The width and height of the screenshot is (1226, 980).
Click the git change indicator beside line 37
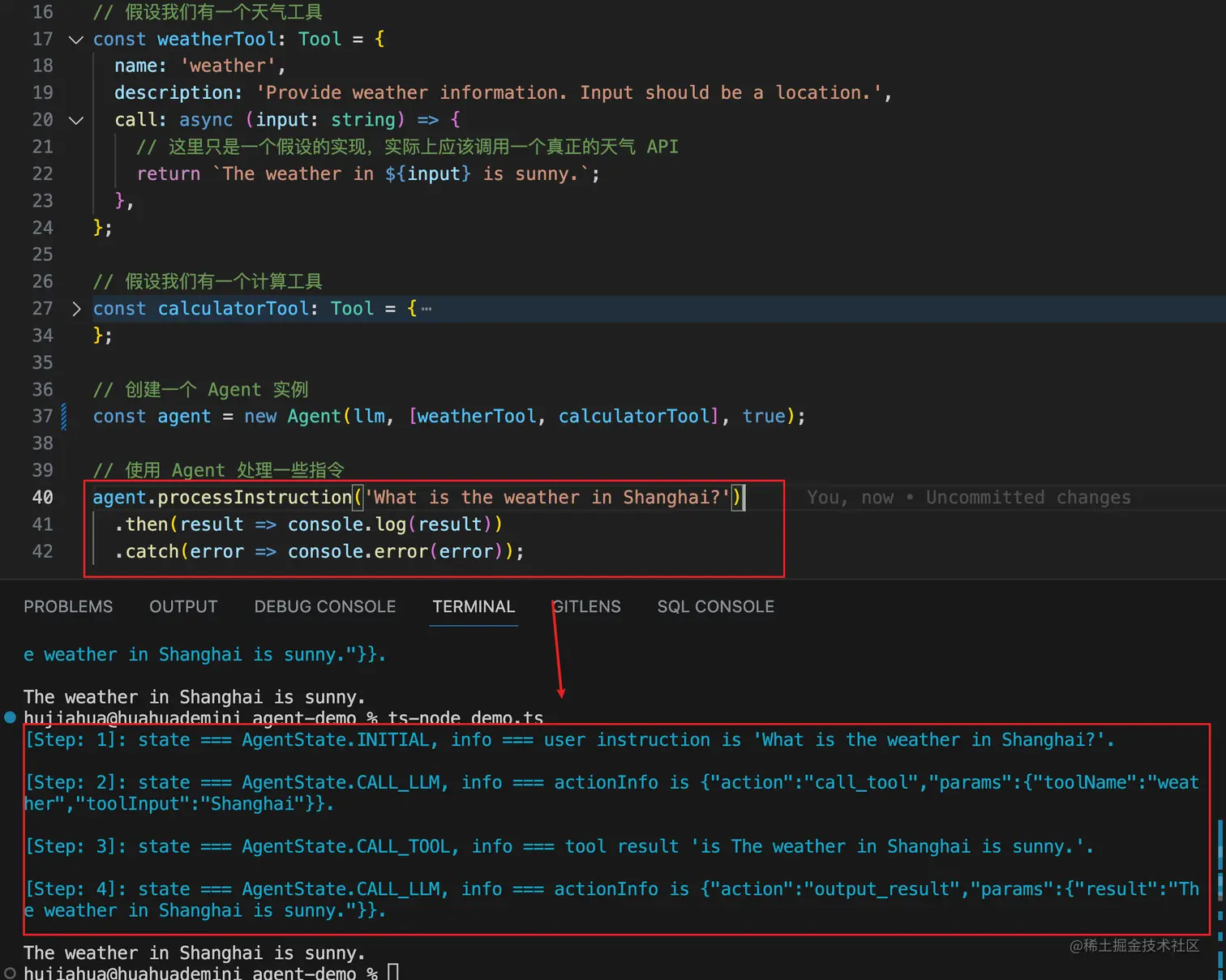64,417
